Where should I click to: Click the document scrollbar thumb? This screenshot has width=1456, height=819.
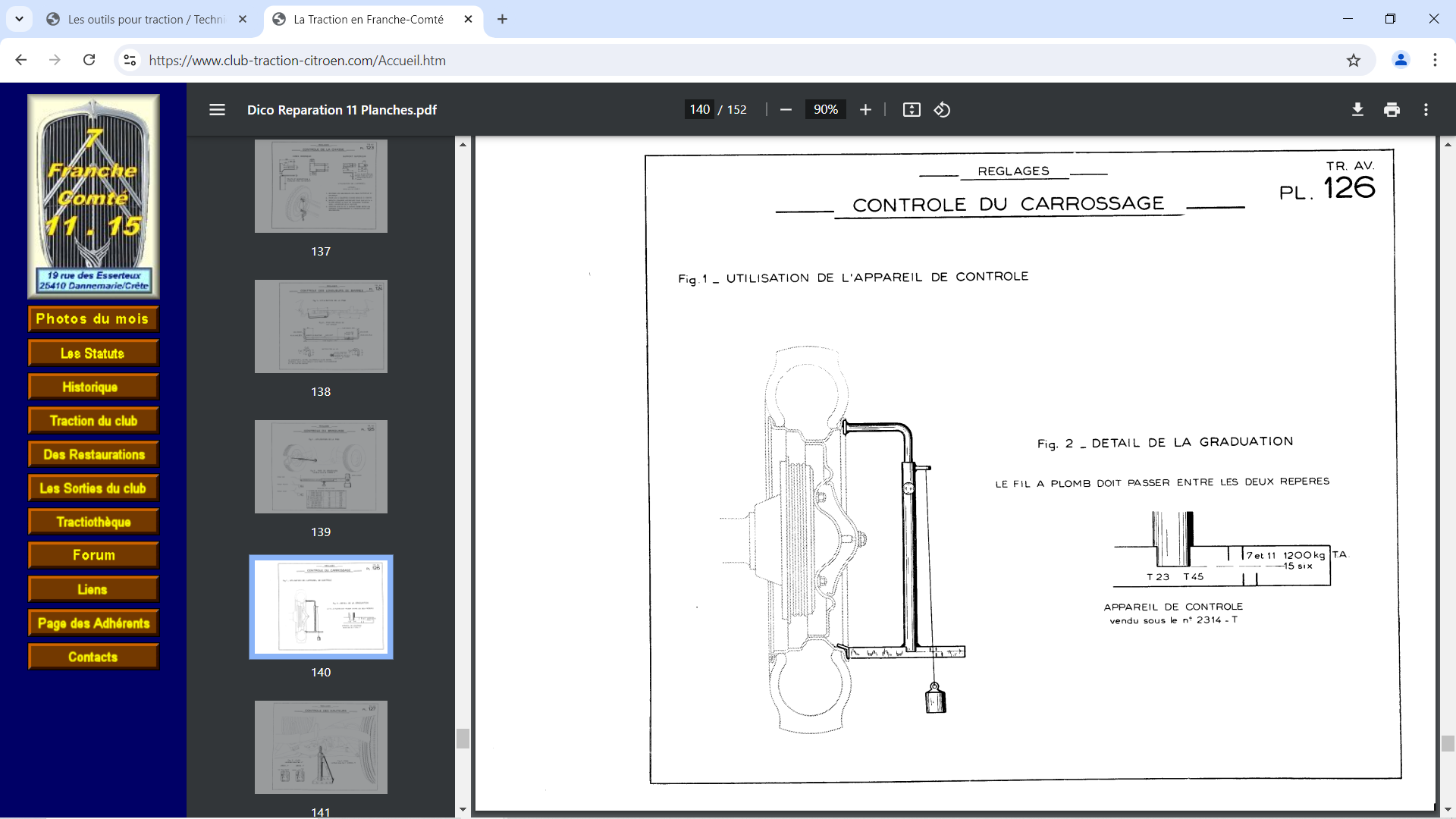[x=1448, y=743]
